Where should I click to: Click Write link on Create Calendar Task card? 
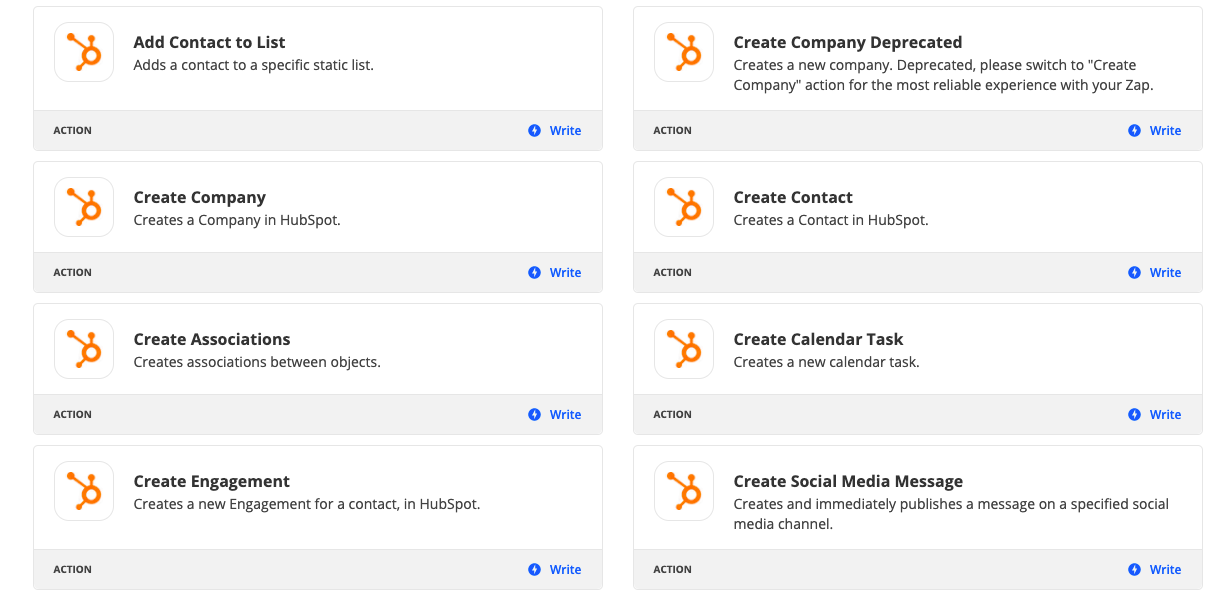pyautogui.click(x=1165, y=415)
